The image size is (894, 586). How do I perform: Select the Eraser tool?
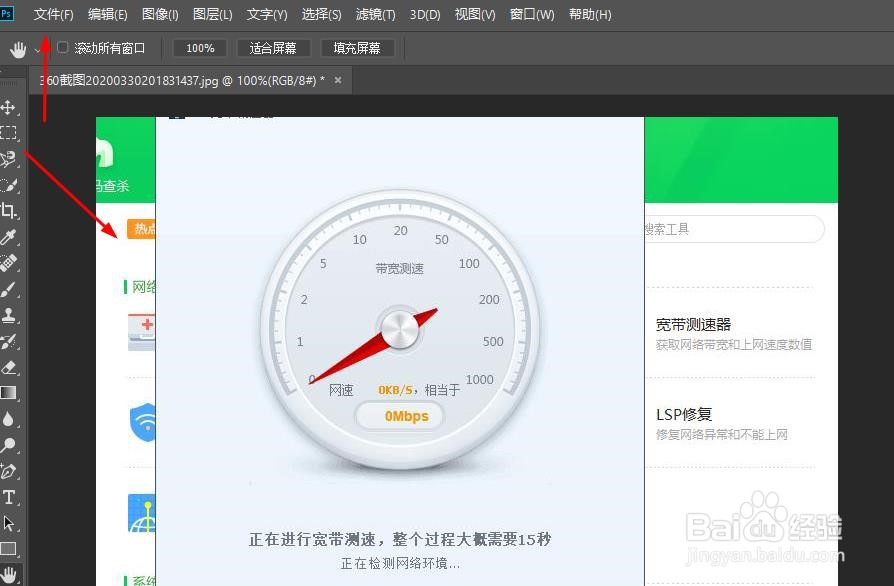(x=10, y=367)
